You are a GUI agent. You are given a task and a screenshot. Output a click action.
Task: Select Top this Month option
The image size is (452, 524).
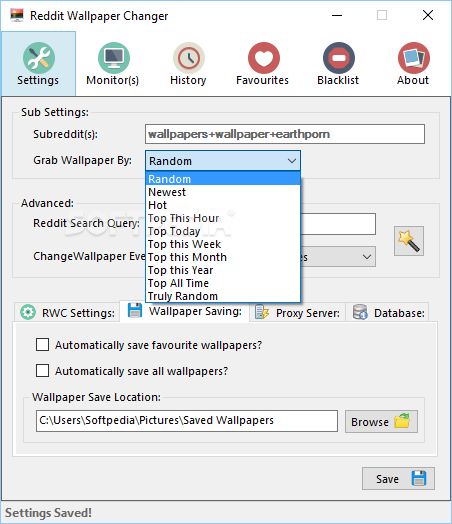(223, 257)
